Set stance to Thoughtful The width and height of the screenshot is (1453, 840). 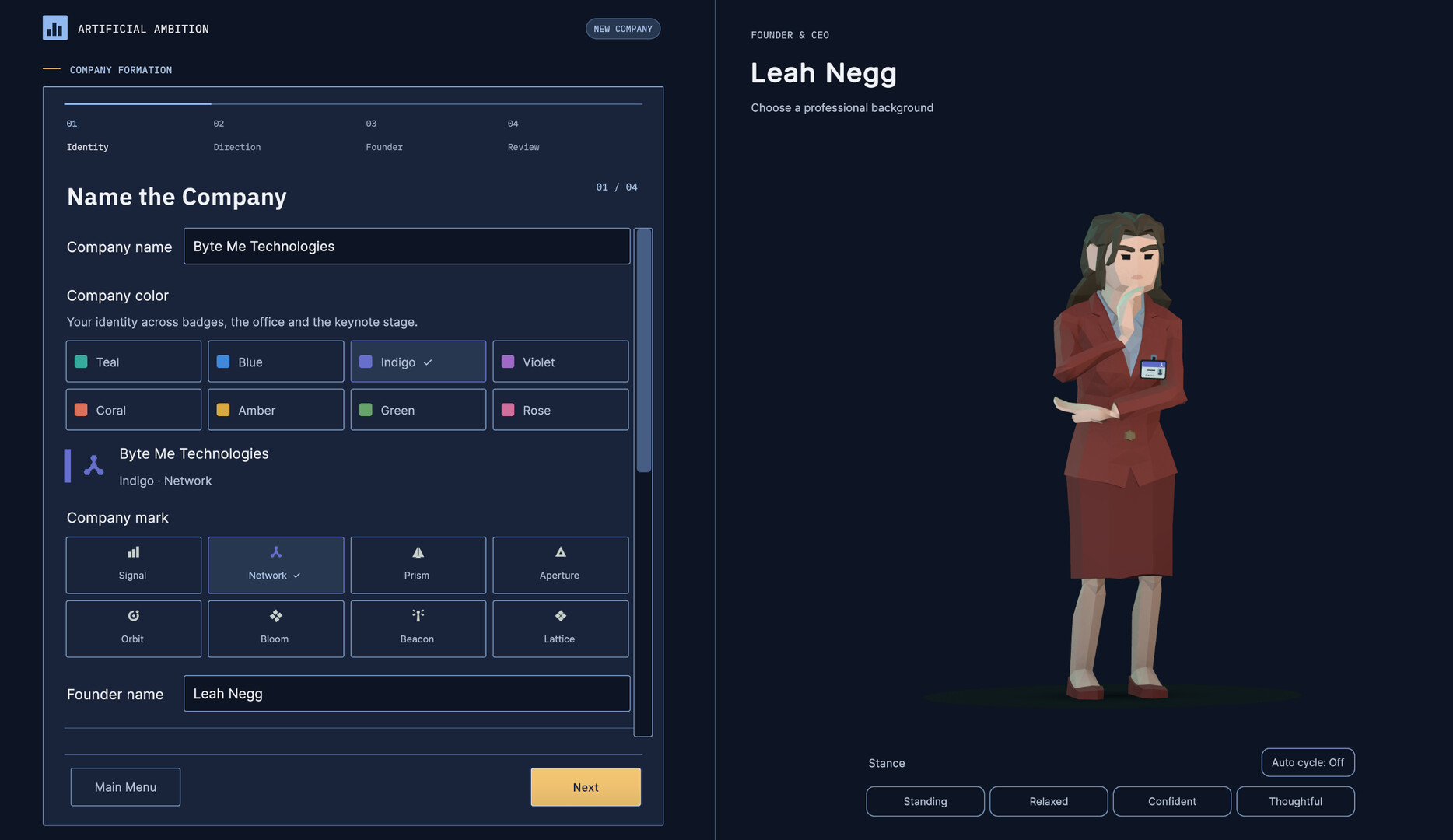pyautogui.click(x=1295, y=801)
